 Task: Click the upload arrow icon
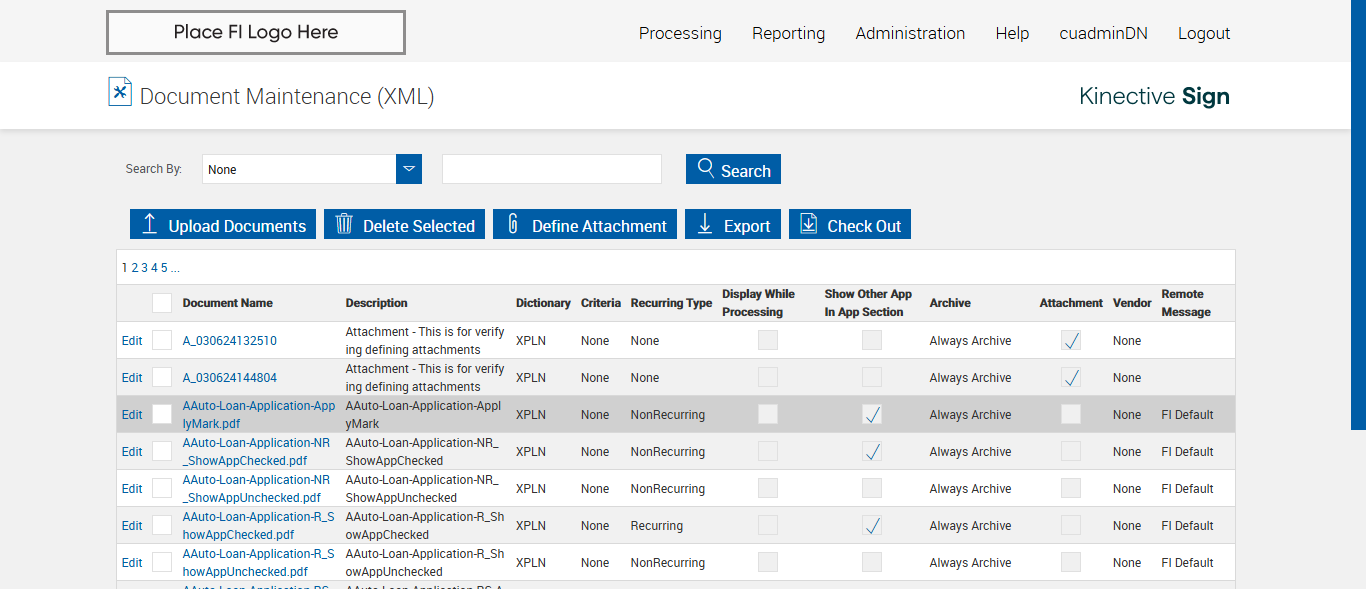click(150, 224)
